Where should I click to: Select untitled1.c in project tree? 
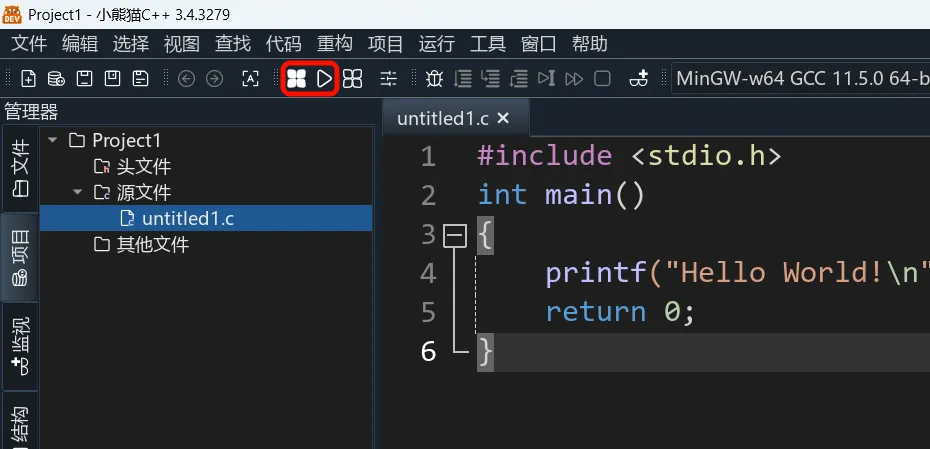coord(188,218)
